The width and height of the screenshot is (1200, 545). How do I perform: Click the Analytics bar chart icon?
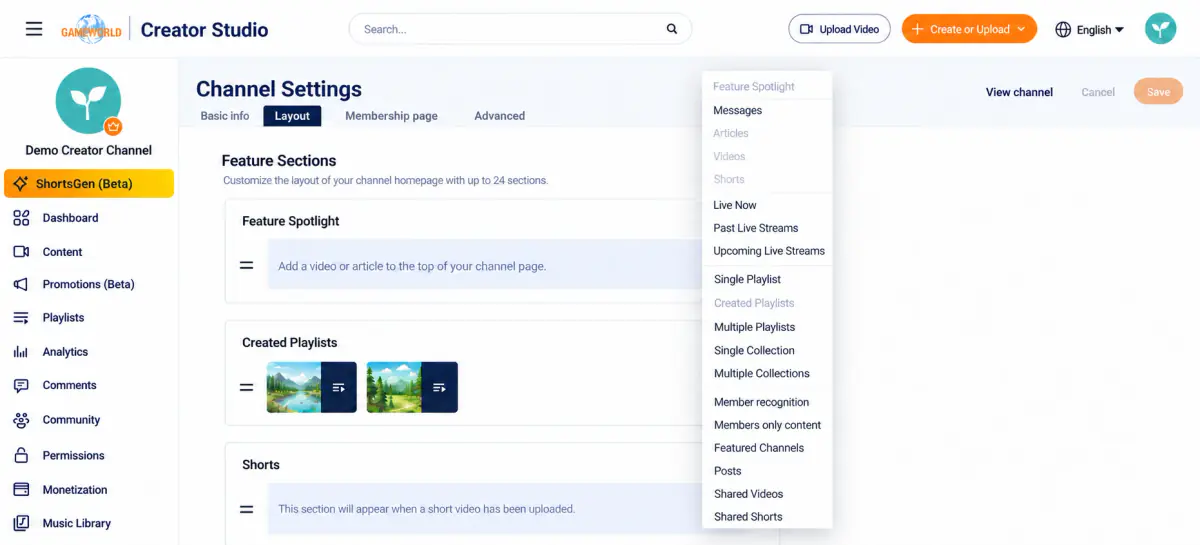point(21,352)
